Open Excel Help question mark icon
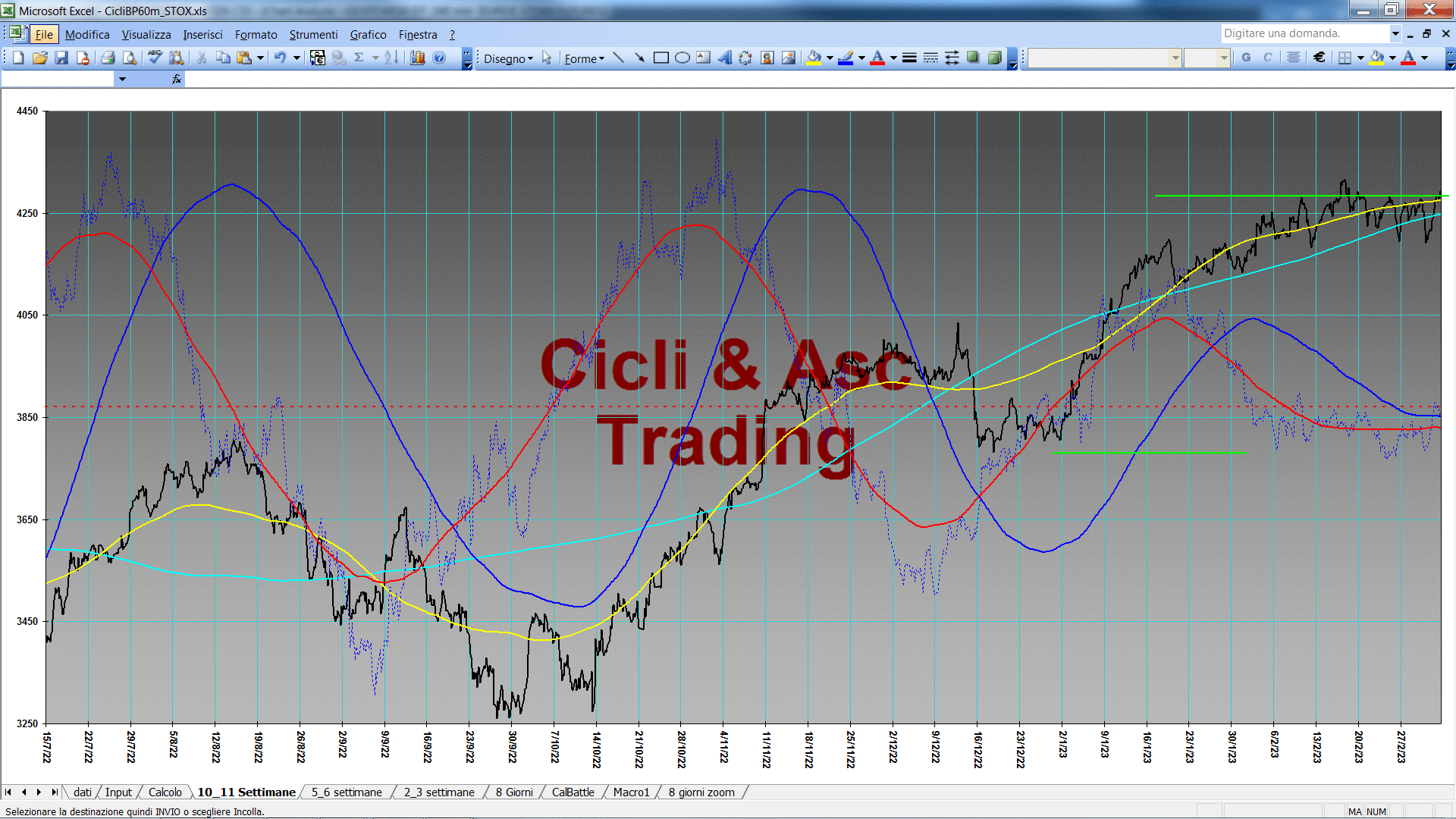 [439, 58]
